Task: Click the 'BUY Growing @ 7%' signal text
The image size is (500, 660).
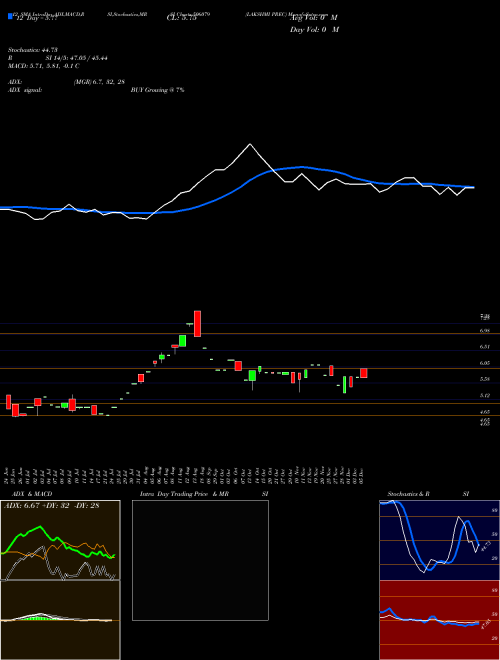Action: (157, 90)
